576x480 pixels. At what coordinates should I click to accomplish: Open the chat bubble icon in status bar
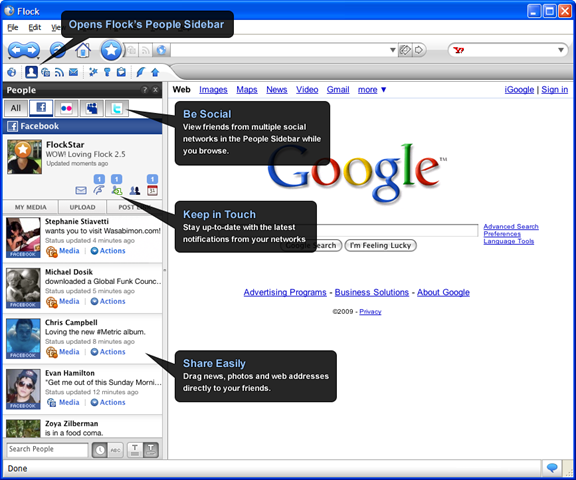pyautogui.click(x=552, y=468)
